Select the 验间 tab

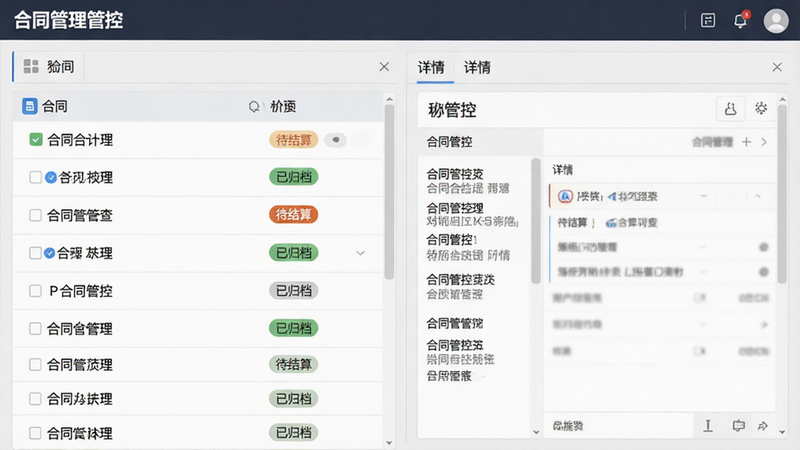point(49,66)
